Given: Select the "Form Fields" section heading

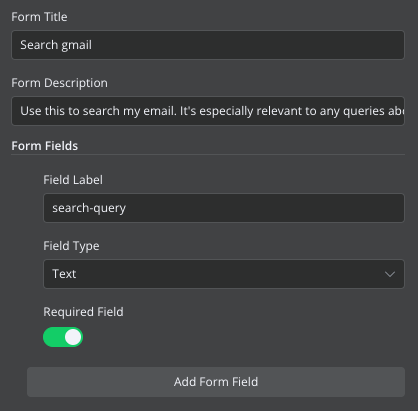Looking at the screenshot, I should pos(45,146).
